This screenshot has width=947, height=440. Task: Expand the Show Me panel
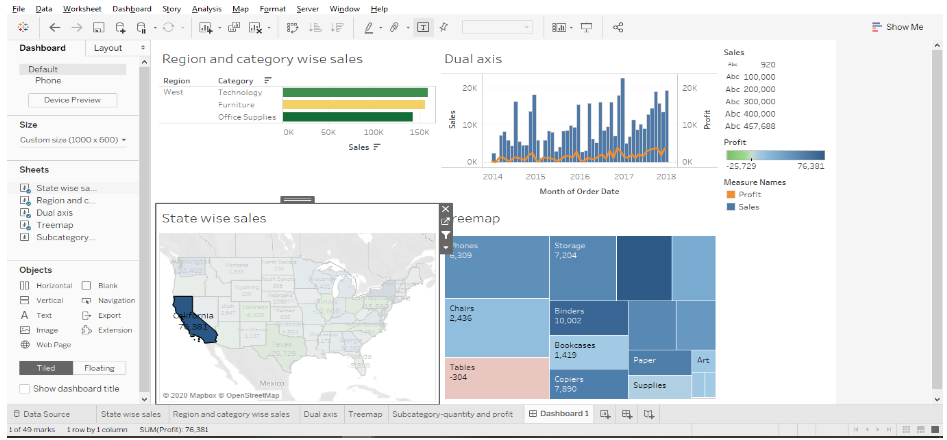click(897, 27)
